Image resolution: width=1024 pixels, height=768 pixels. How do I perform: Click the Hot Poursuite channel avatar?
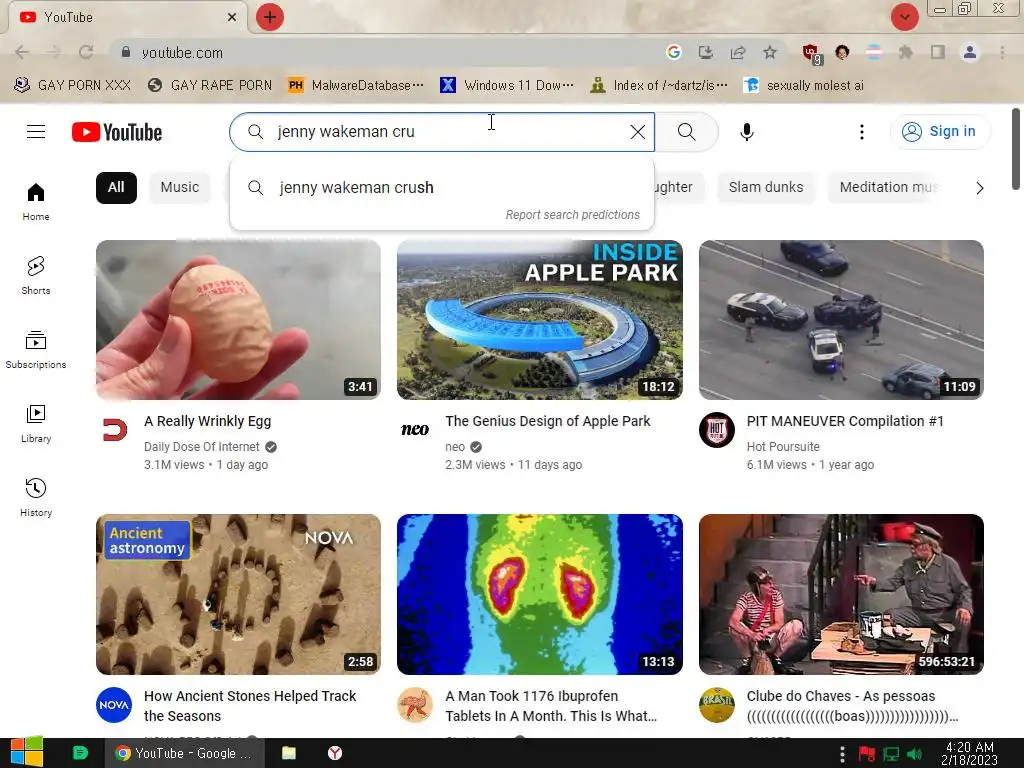(x=716, y=430)
